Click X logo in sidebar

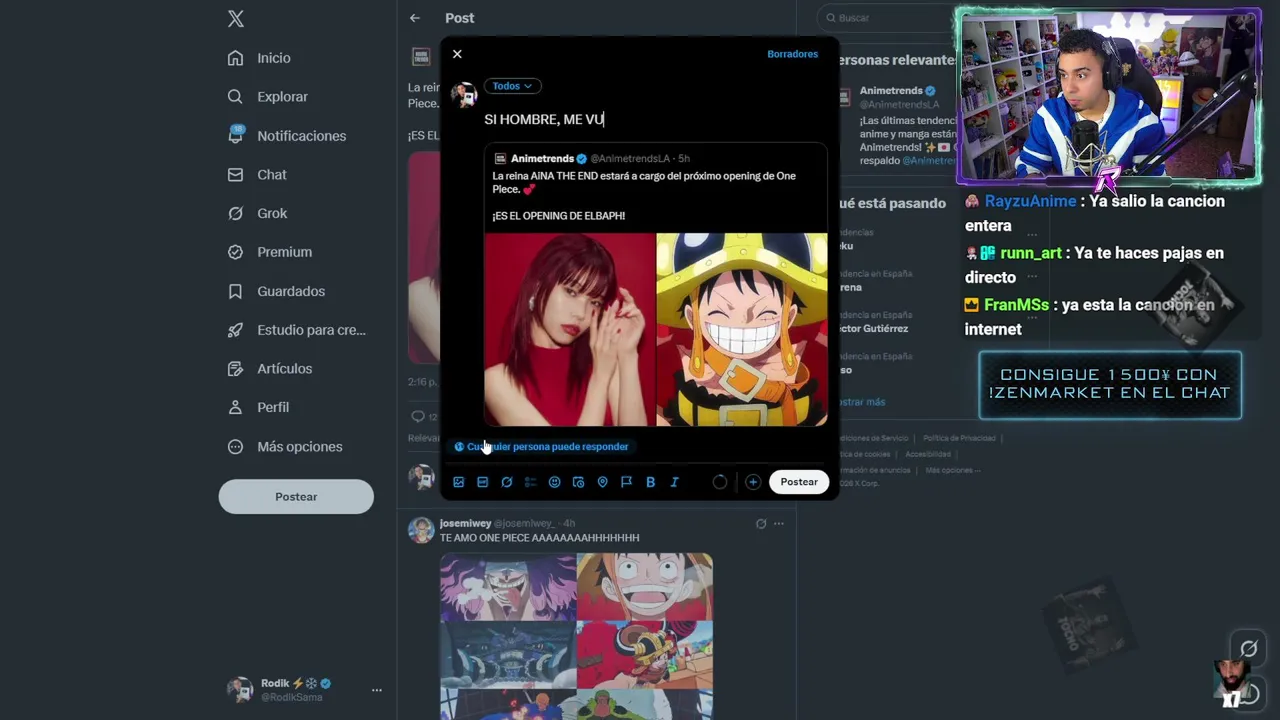tap(236, 18)
